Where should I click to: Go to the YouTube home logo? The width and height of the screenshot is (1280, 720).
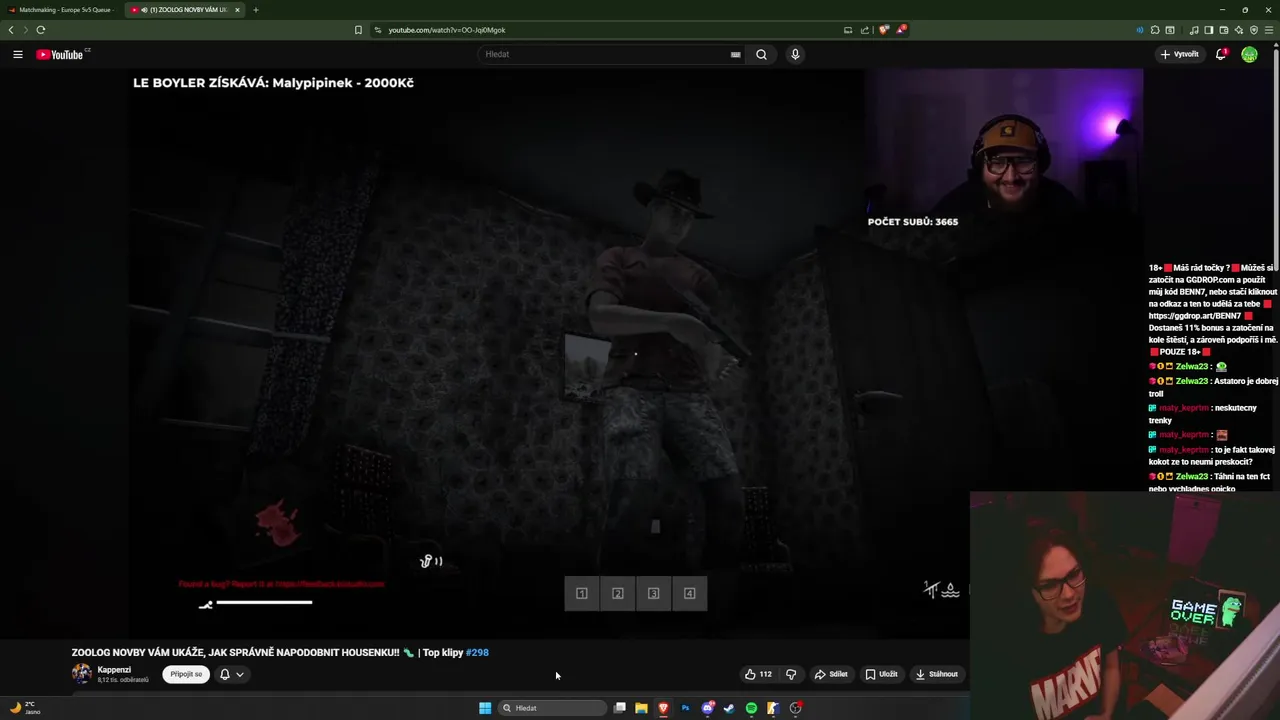pos(60,54)
